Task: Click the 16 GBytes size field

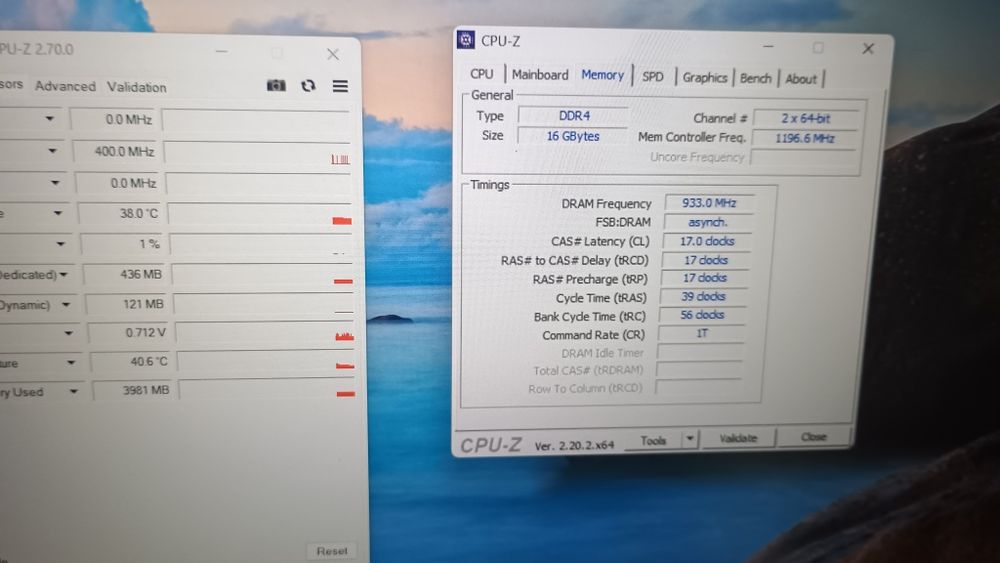Action: (x=573, y=136)
